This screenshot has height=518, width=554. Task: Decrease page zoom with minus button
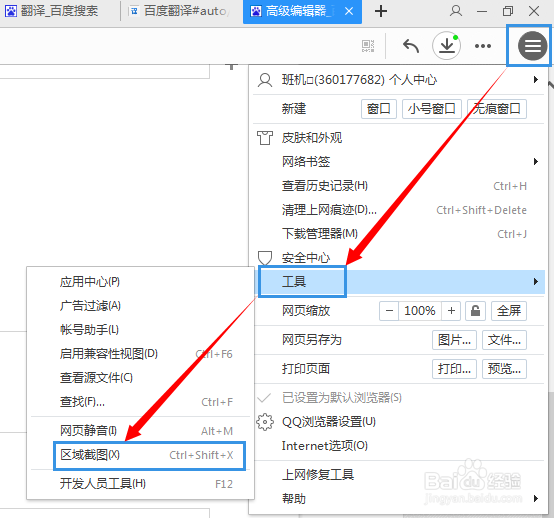(x=389, y=311)
